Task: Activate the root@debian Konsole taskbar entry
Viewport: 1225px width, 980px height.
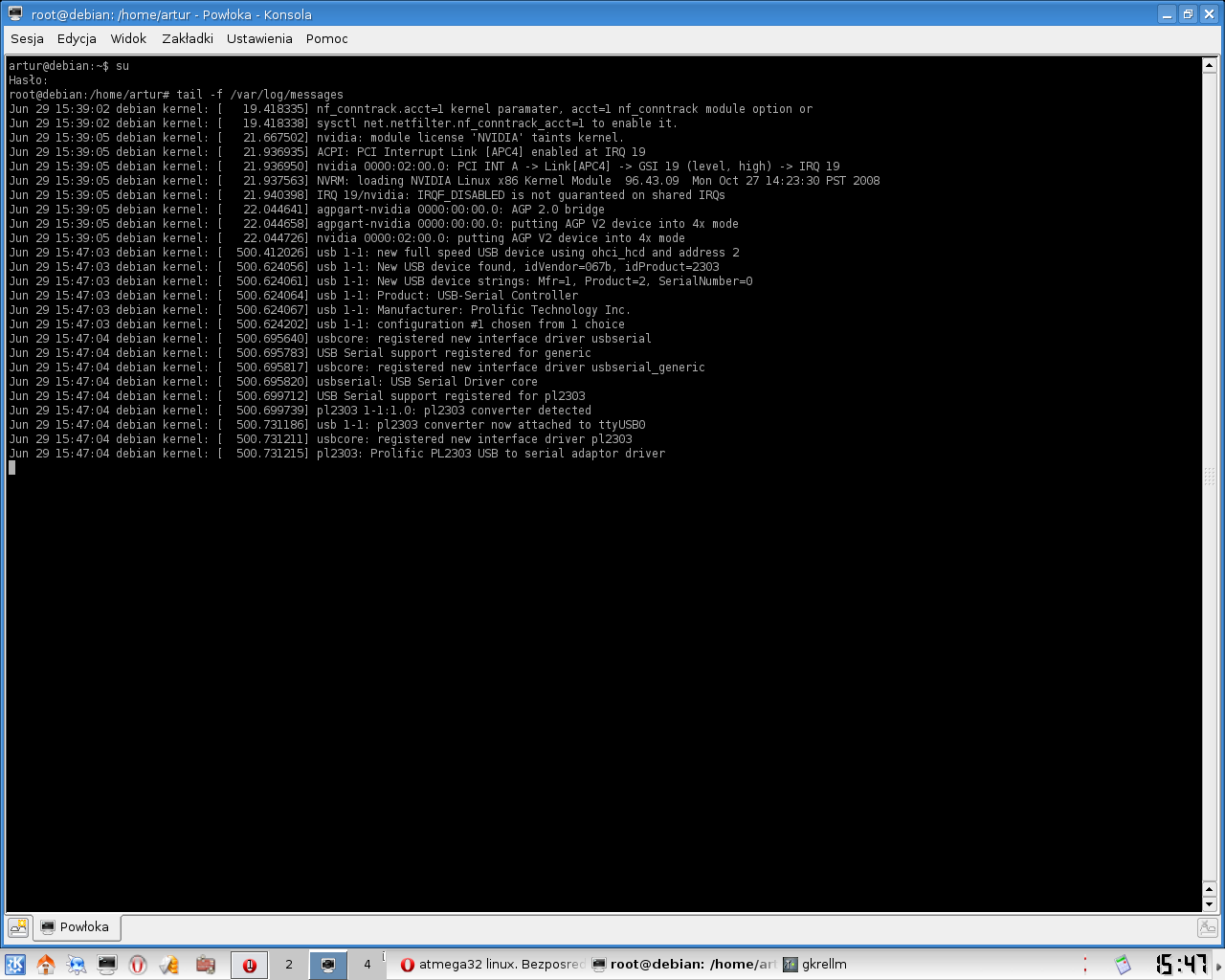Action: [x=683, y=965]
